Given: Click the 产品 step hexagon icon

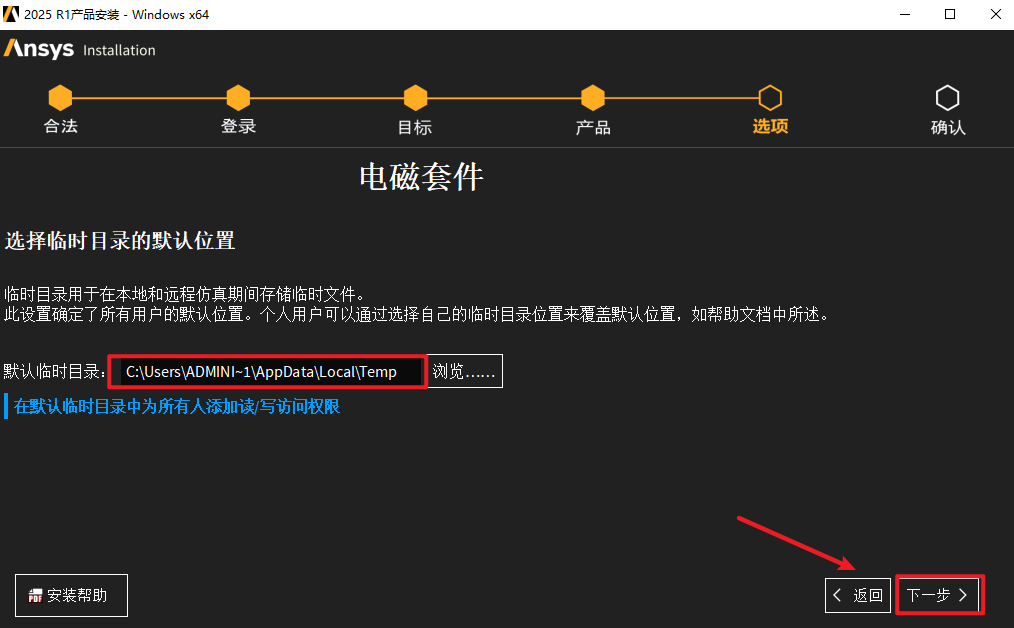Looking at the screenshot, I should (x=592, y=98).
